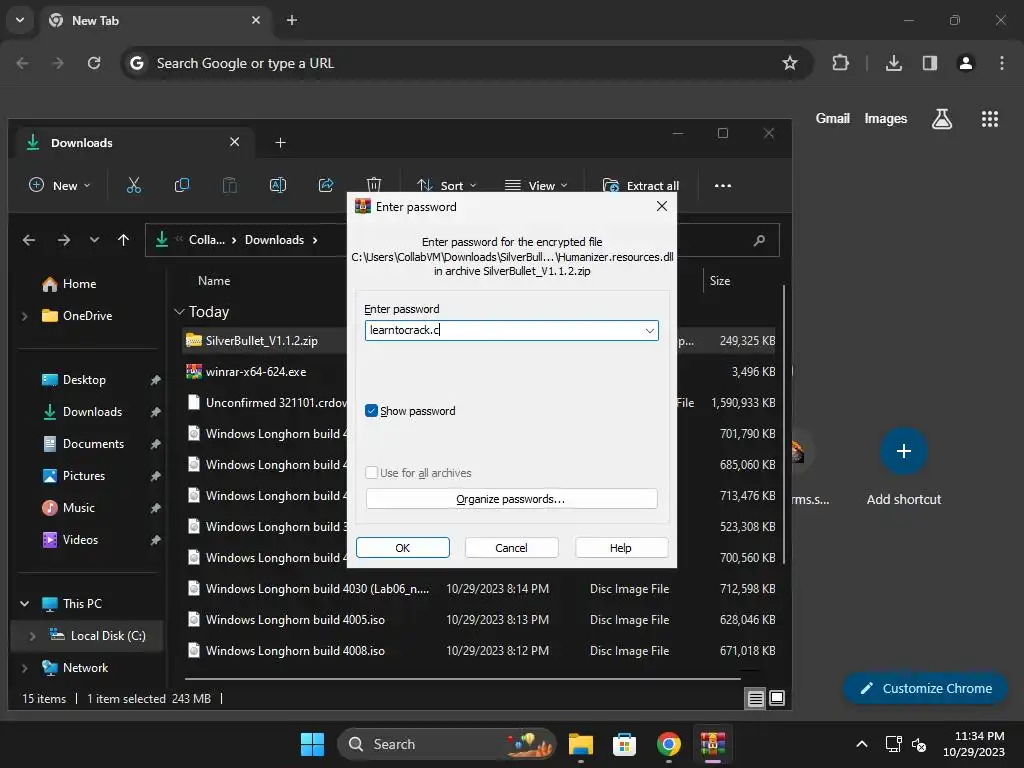Open Chrome extensions puzzle icon
This screenshot has height=768, width=1024.
840,63
